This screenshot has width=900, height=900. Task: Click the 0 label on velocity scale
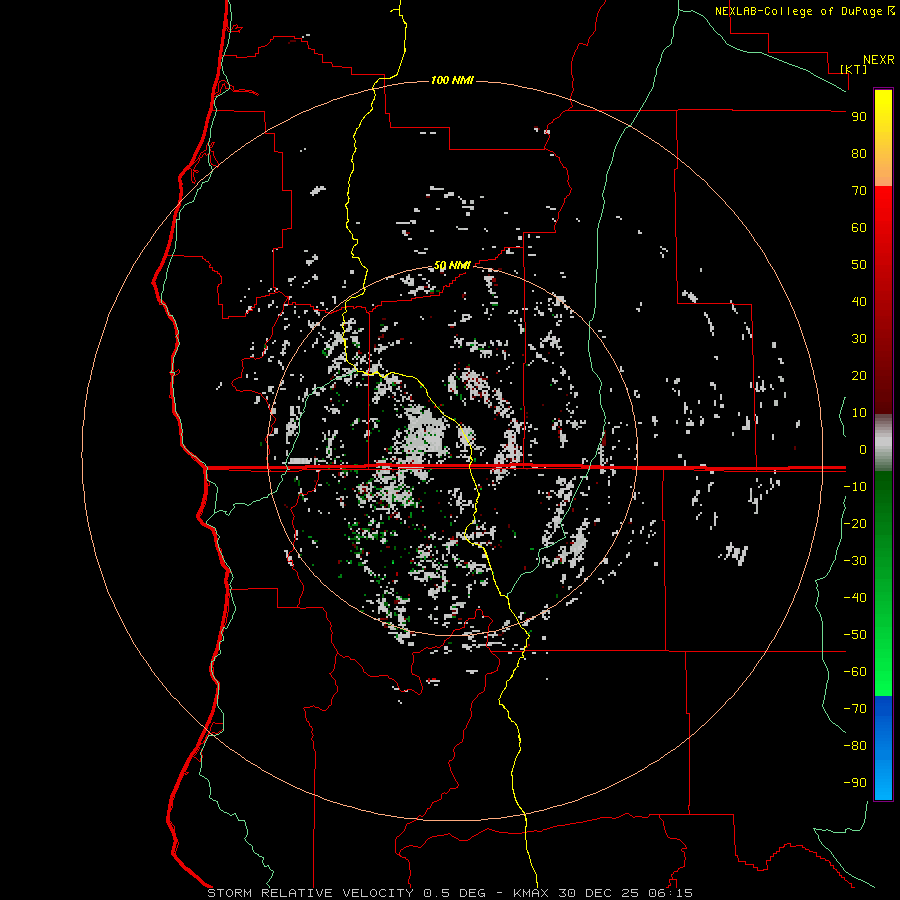click(862, 450)
